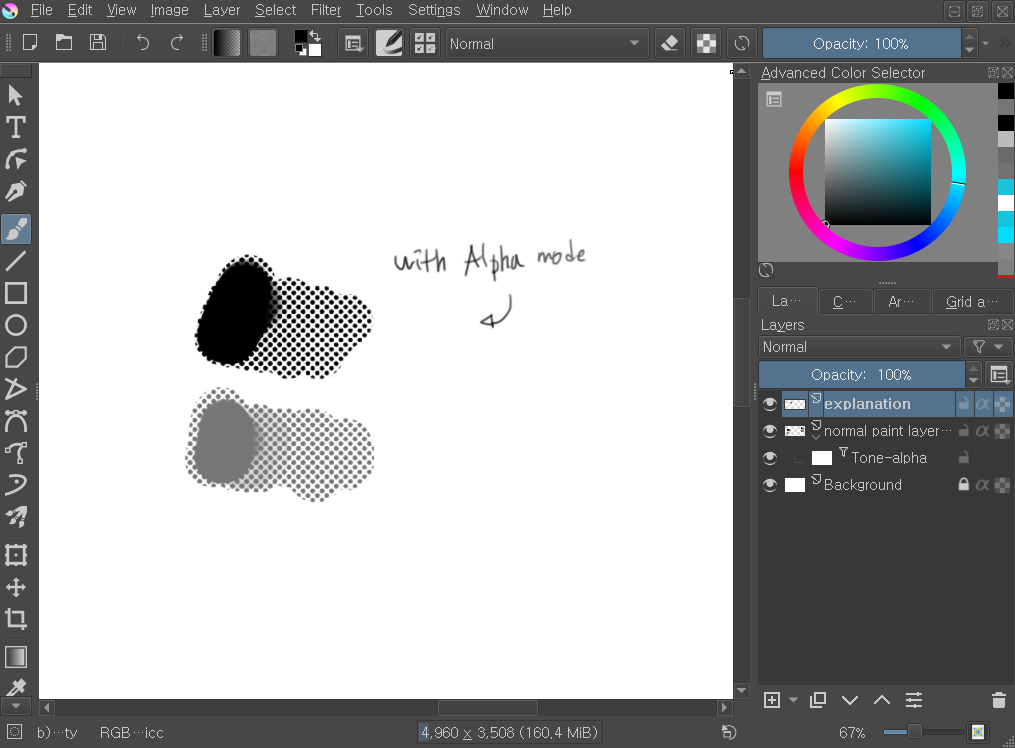Screen dimensions: 1015x748
Task: Toggle eraser mode in the toolbar
Action: (x=670, y=43)
